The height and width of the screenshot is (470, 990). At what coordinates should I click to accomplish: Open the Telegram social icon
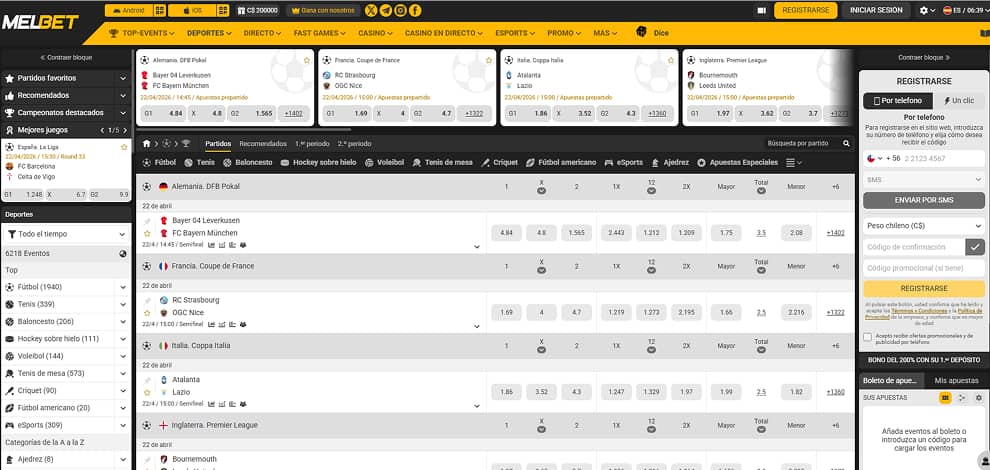pos(386,11)
